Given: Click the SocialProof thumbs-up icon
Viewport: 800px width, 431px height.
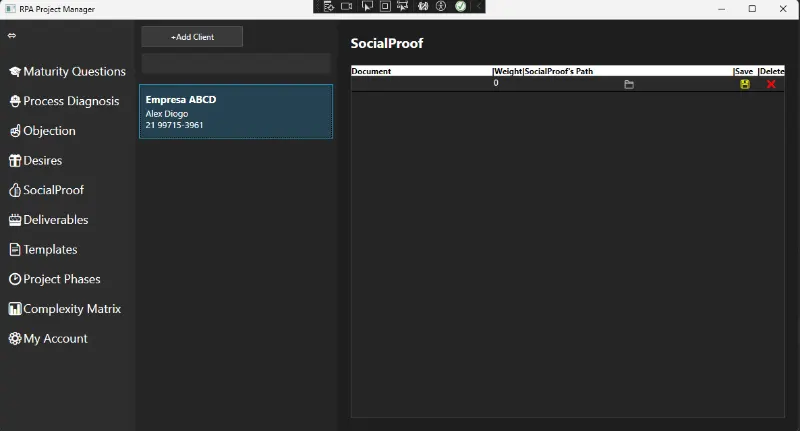Looking at the screenshot, I should pyautogui.click(x=15, y=190).
